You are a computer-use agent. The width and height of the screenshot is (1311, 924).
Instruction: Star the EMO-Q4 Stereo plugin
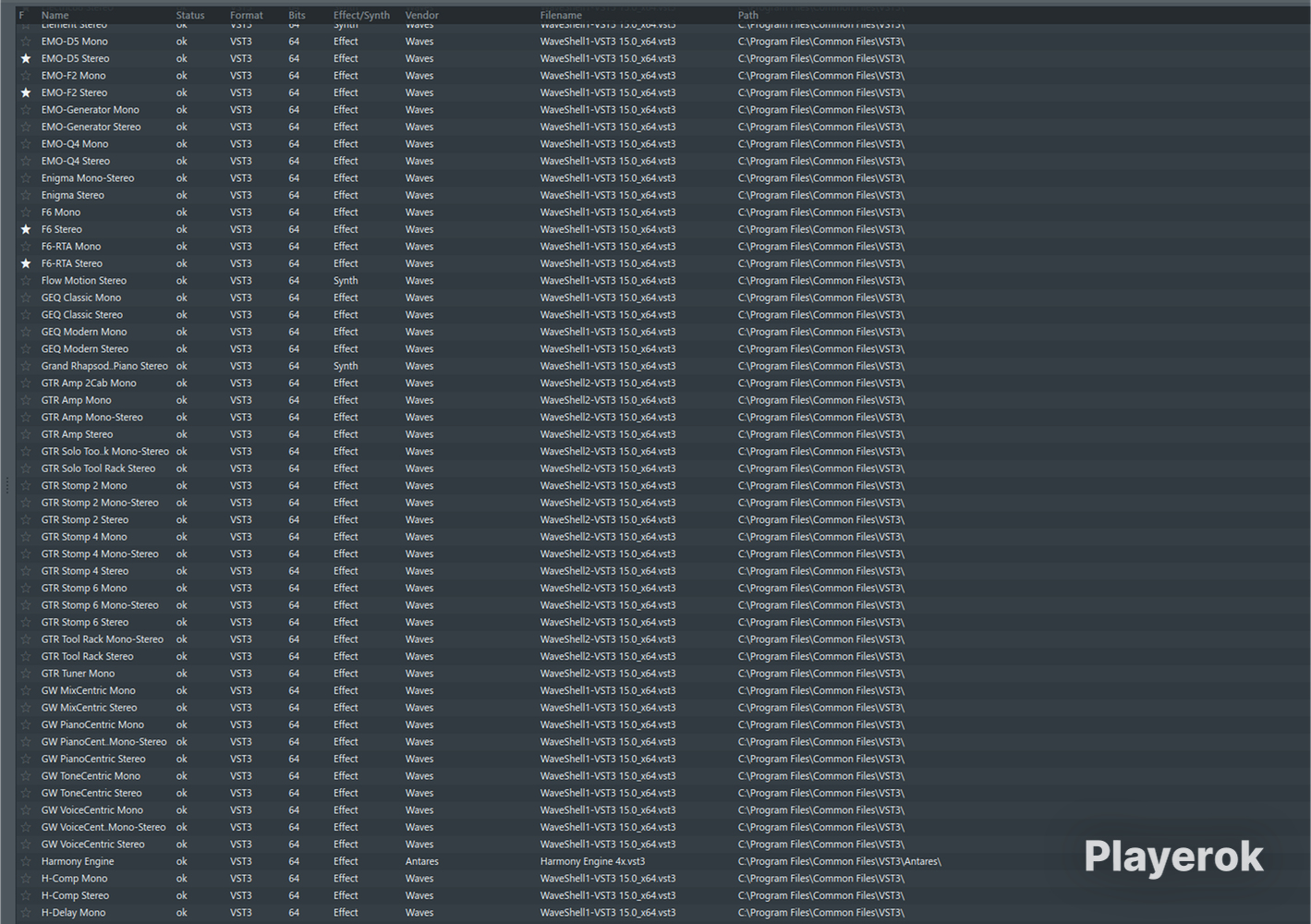coord(26,161)
